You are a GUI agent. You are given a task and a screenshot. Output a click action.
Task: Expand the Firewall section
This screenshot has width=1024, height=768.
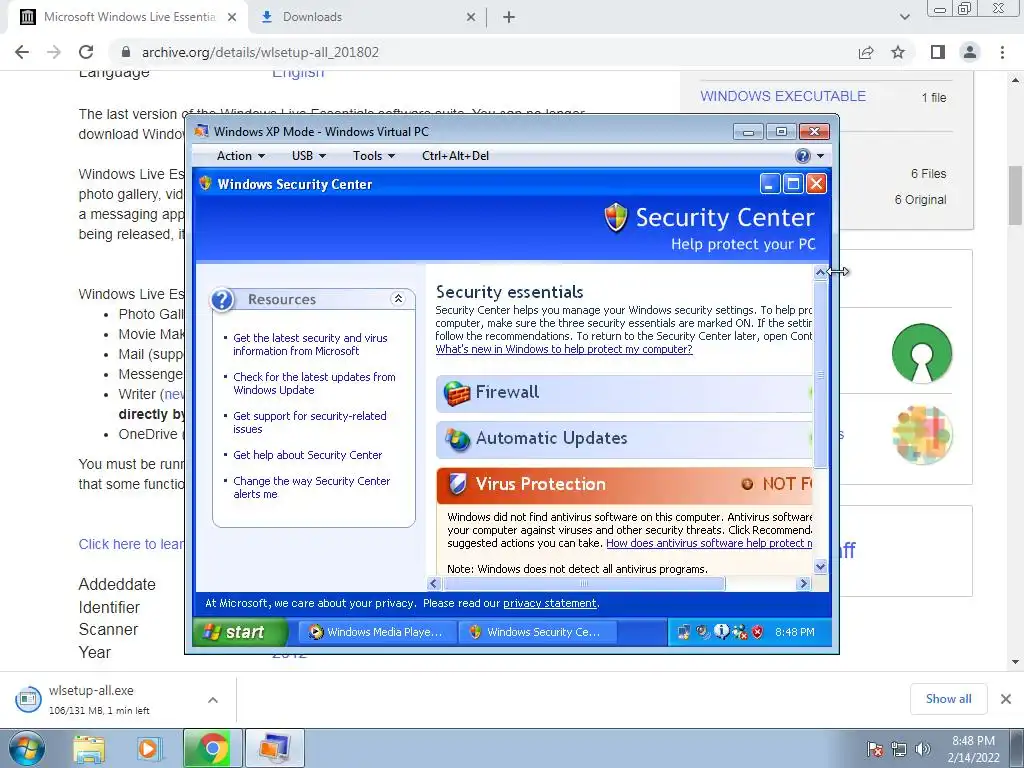(x=624, y=393)
